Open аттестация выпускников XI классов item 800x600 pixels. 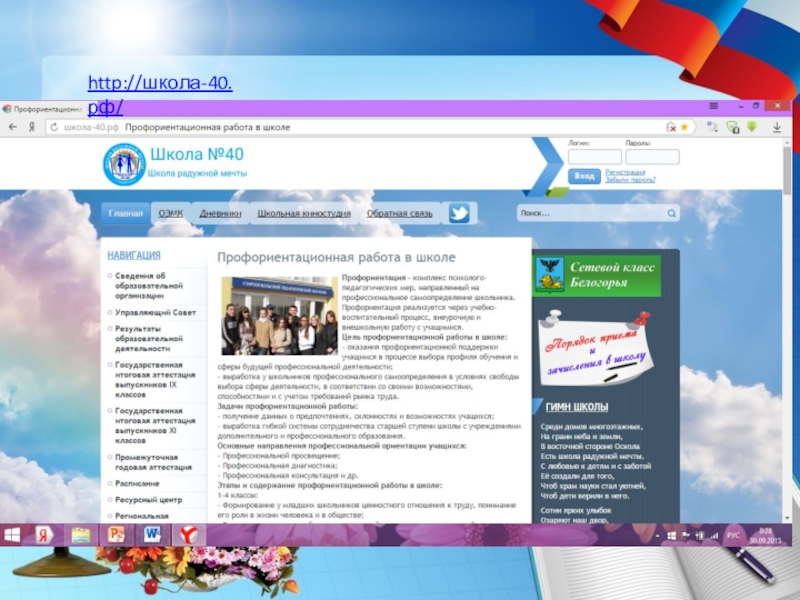(x=155, y=426)
